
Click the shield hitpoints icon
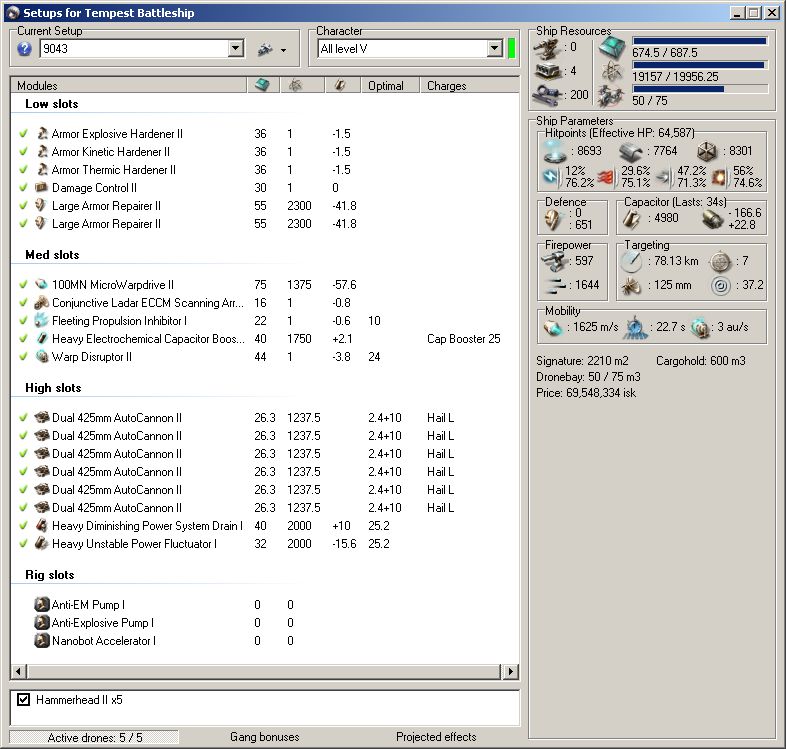[555, 151]
